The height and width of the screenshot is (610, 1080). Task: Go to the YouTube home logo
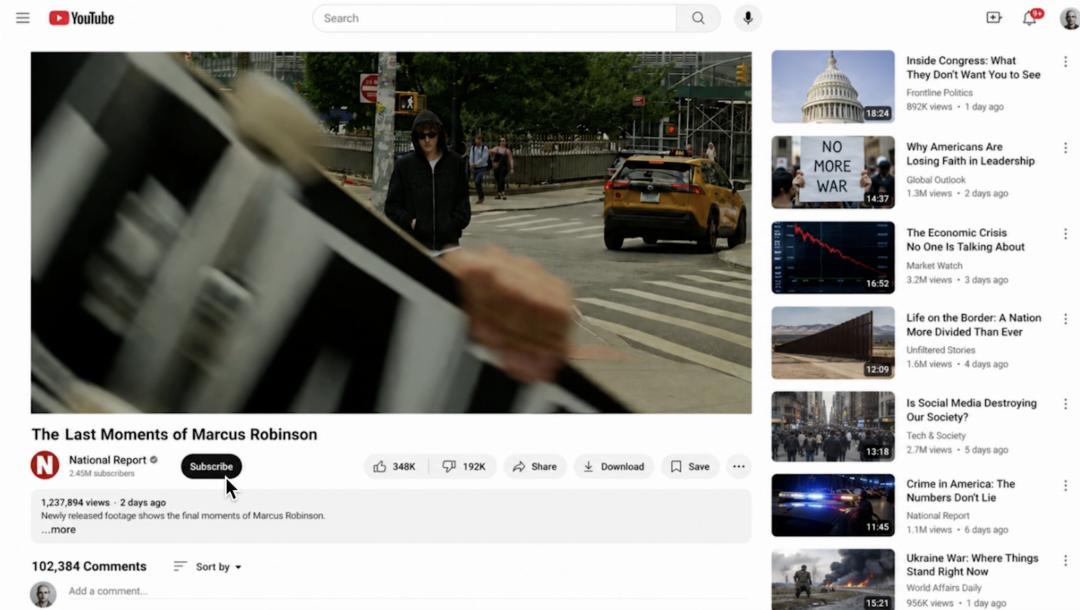[x=81, y=18]
